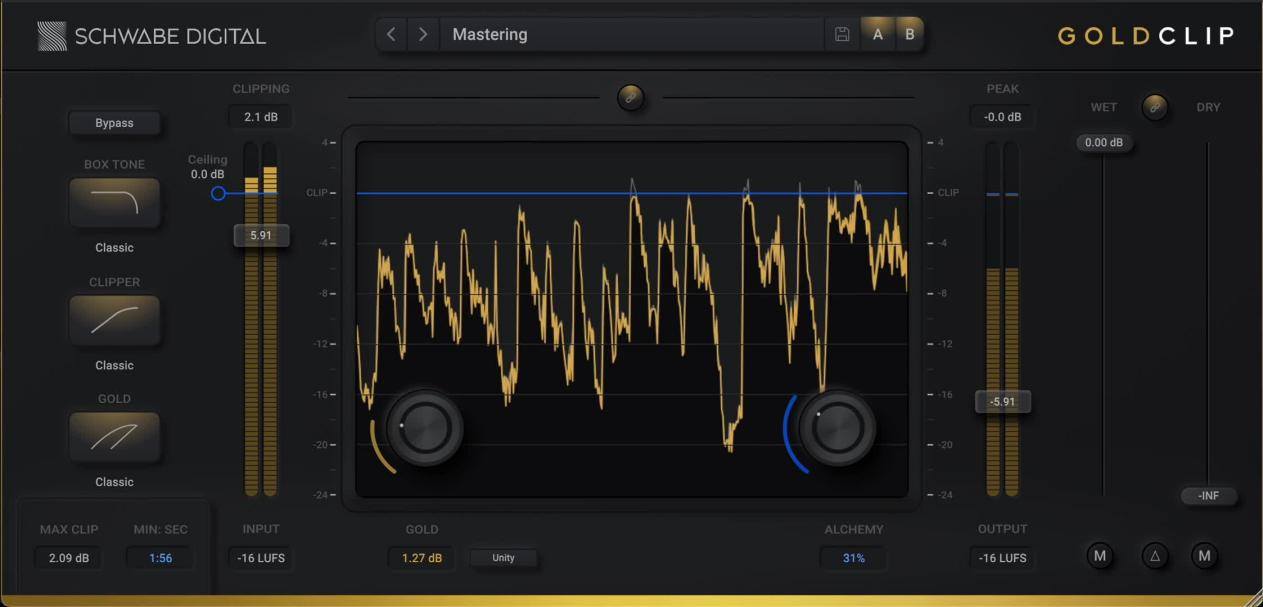Image resolution: width=1263 pixels, height=607 pixels.
Task: Click the input -16 LUFS readout
Action: point(261,558)
